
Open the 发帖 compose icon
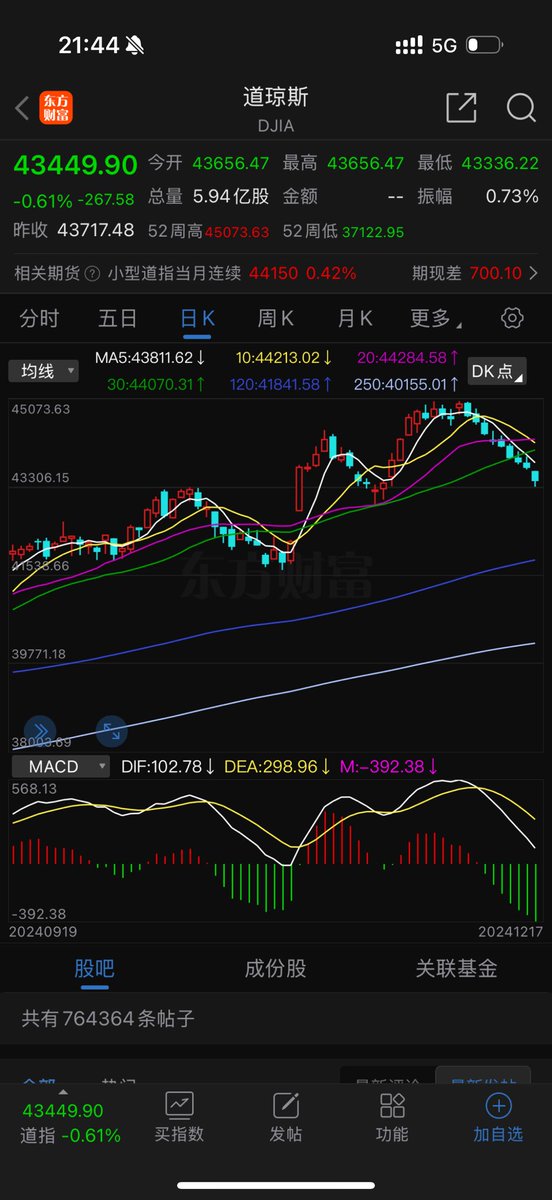point(286,1105)
